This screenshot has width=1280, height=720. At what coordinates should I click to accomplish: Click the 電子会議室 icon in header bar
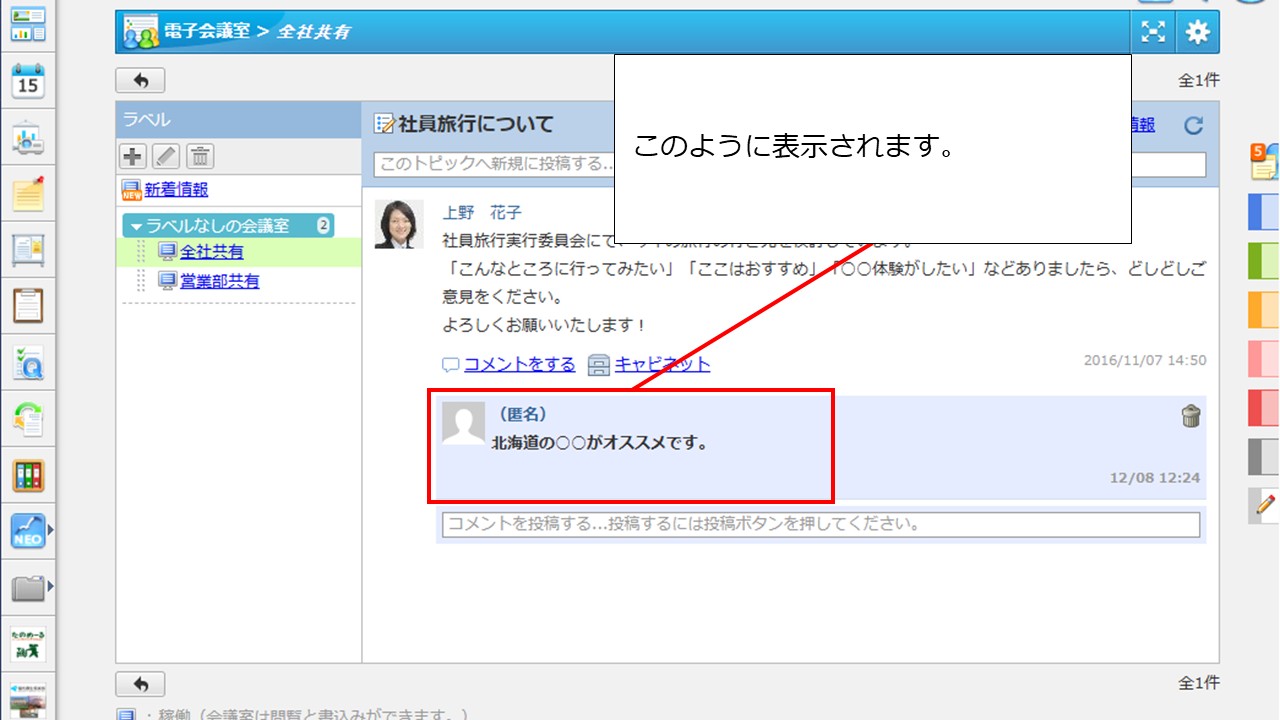(x=141, y=33)
